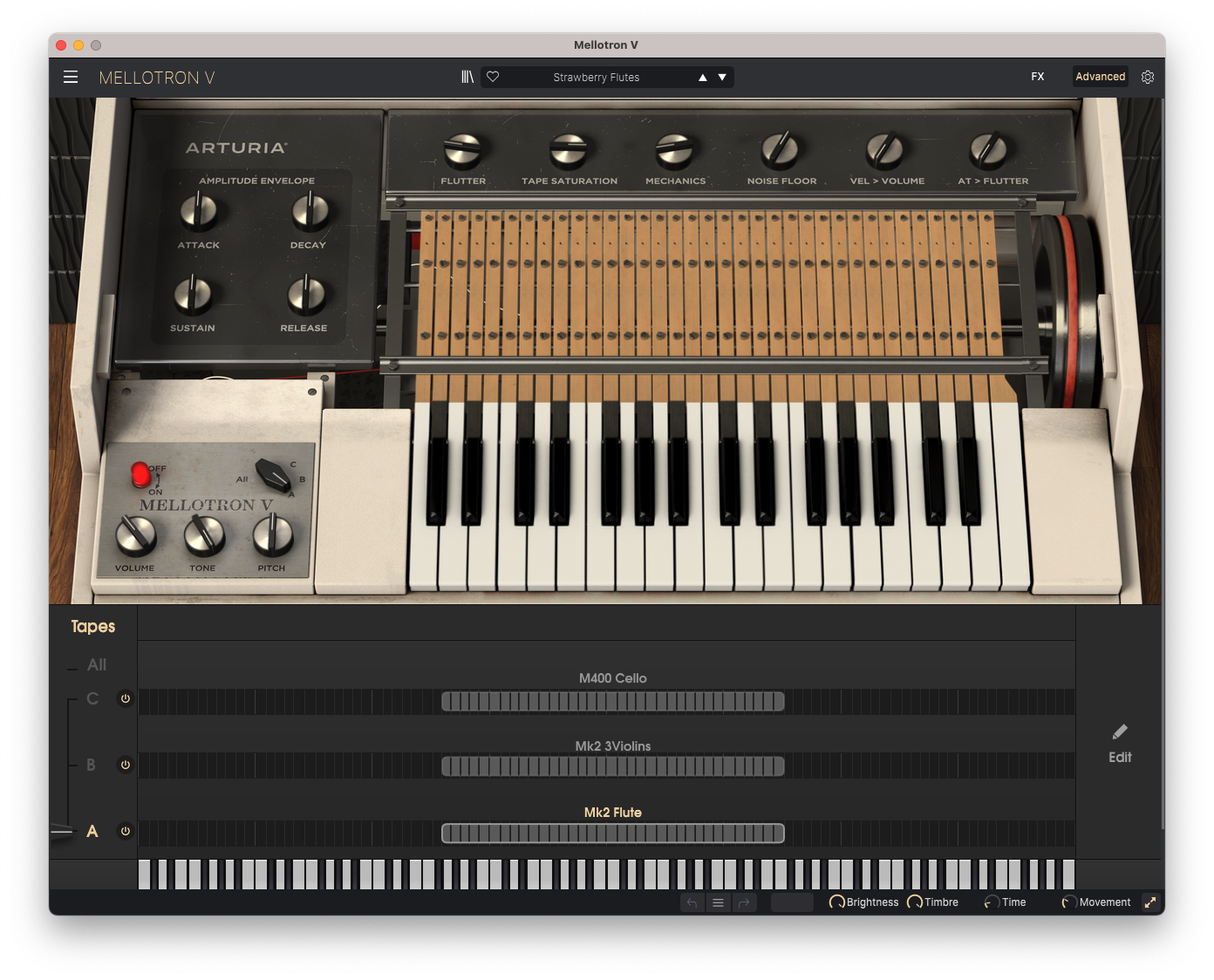Click the Volume knob

[136, 536]
